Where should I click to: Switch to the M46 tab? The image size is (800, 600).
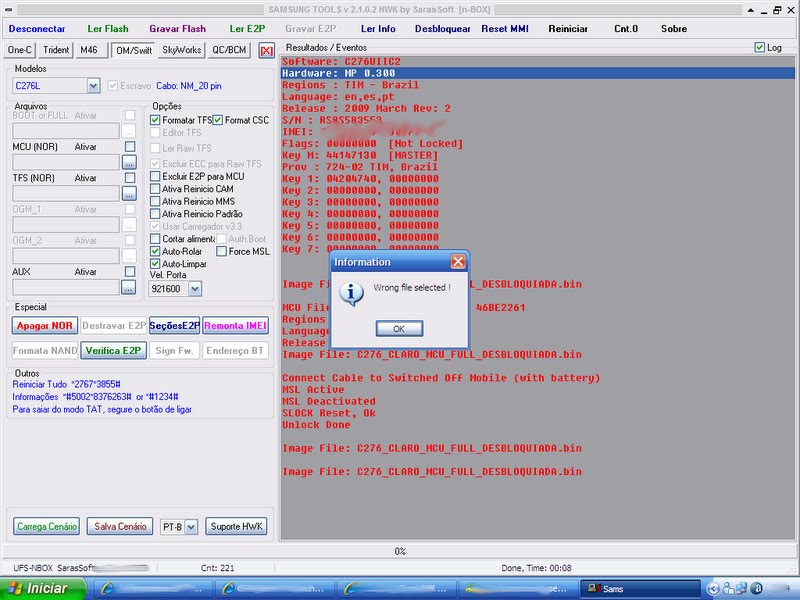(89, 50)
